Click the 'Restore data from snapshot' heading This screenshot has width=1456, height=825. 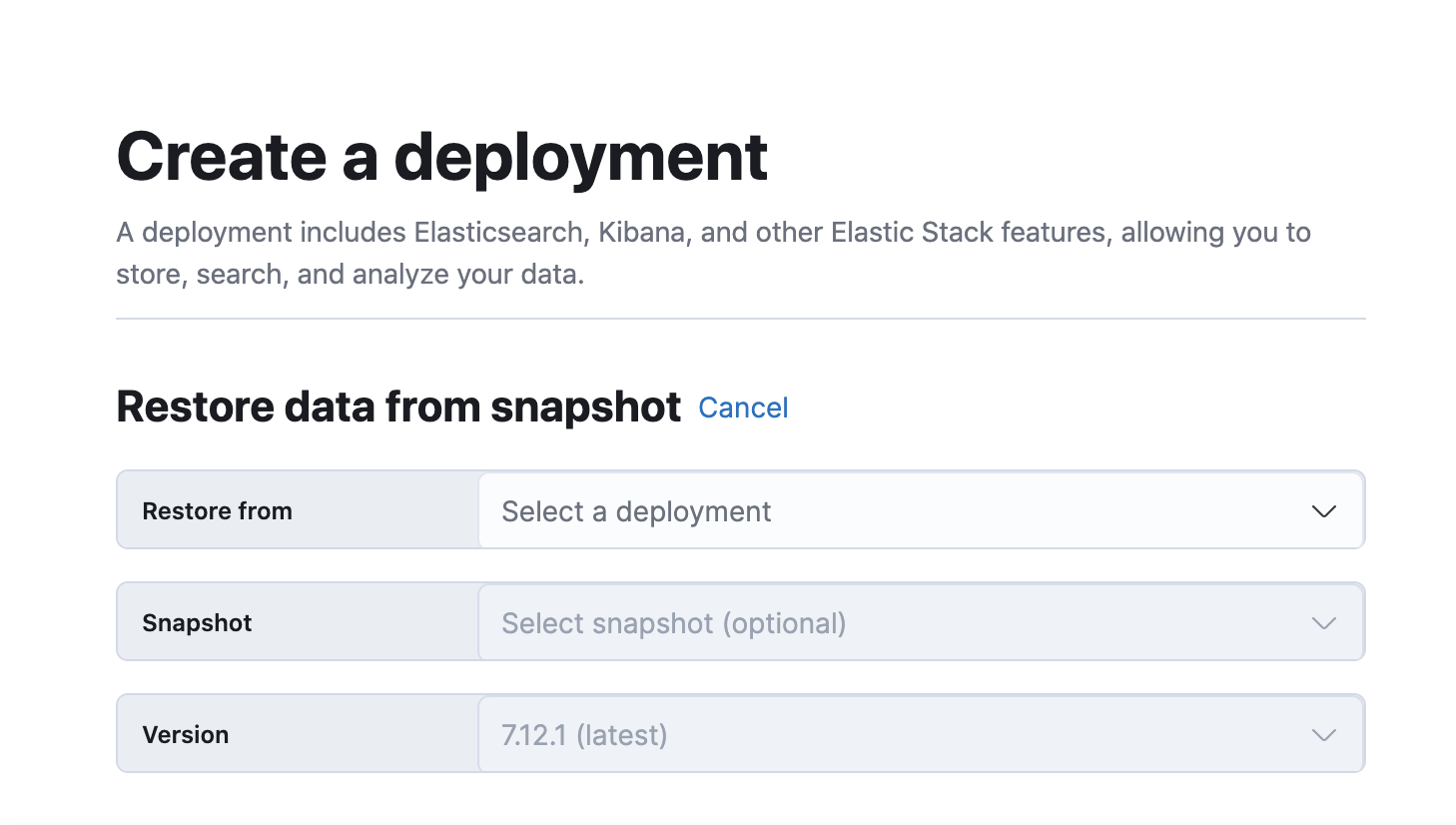[398, 408]
